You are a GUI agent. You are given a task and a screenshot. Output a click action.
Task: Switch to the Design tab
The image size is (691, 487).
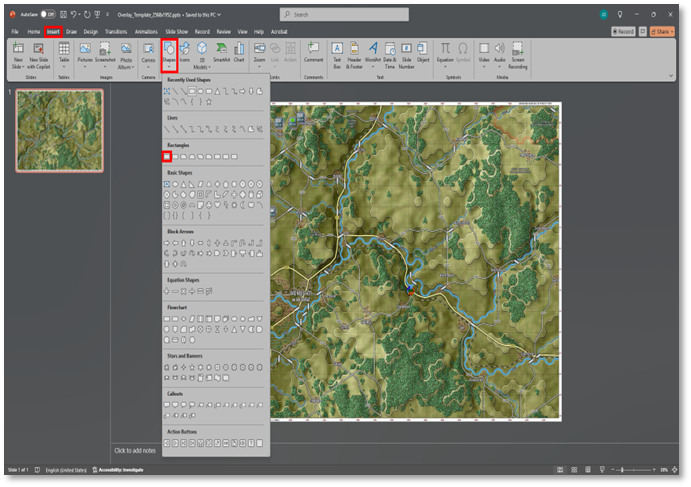click(x=91, y=31)
